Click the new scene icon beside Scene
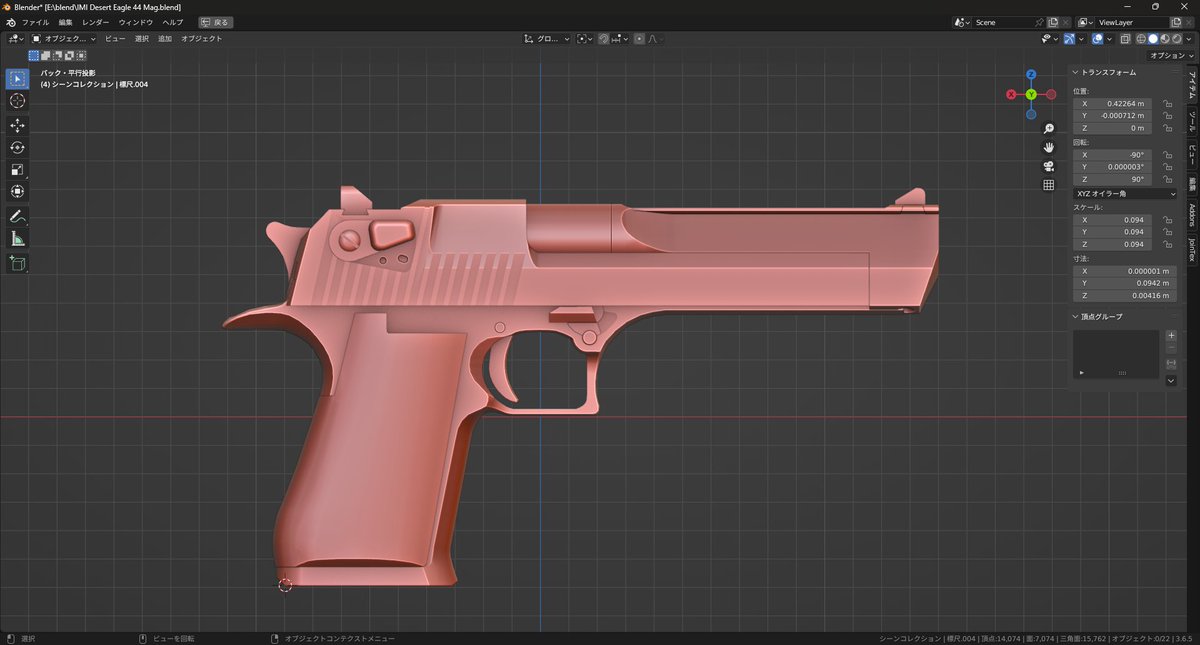The image size is (1200, 645). pos(1052,22)
